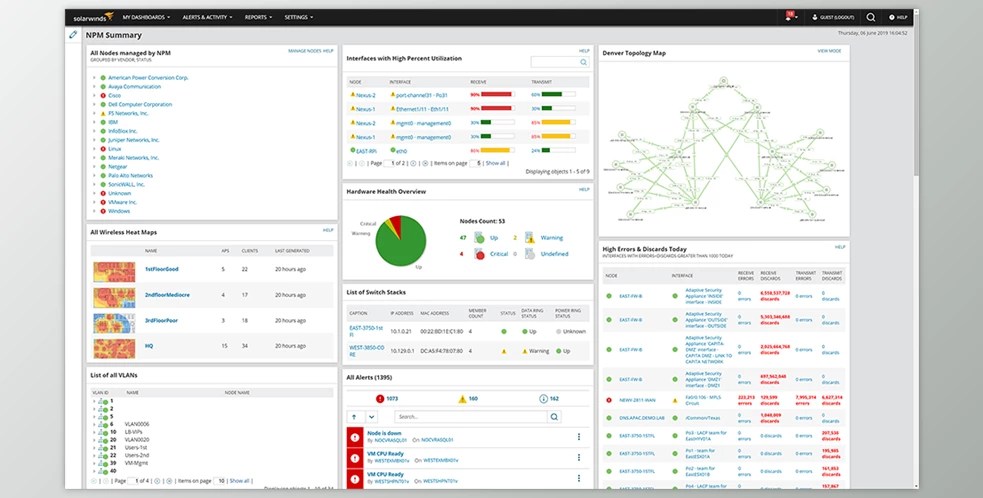Click the Manage Nodes link
The width and height of the screenshot is (983, 498).
tap(304, 51)
